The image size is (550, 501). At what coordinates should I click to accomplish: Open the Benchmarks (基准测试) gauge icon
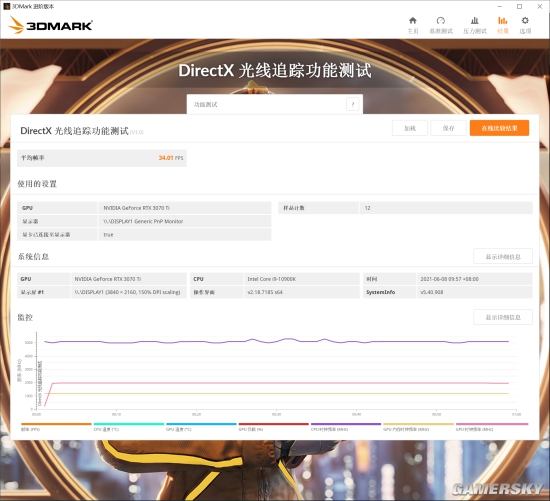[441, 21]
